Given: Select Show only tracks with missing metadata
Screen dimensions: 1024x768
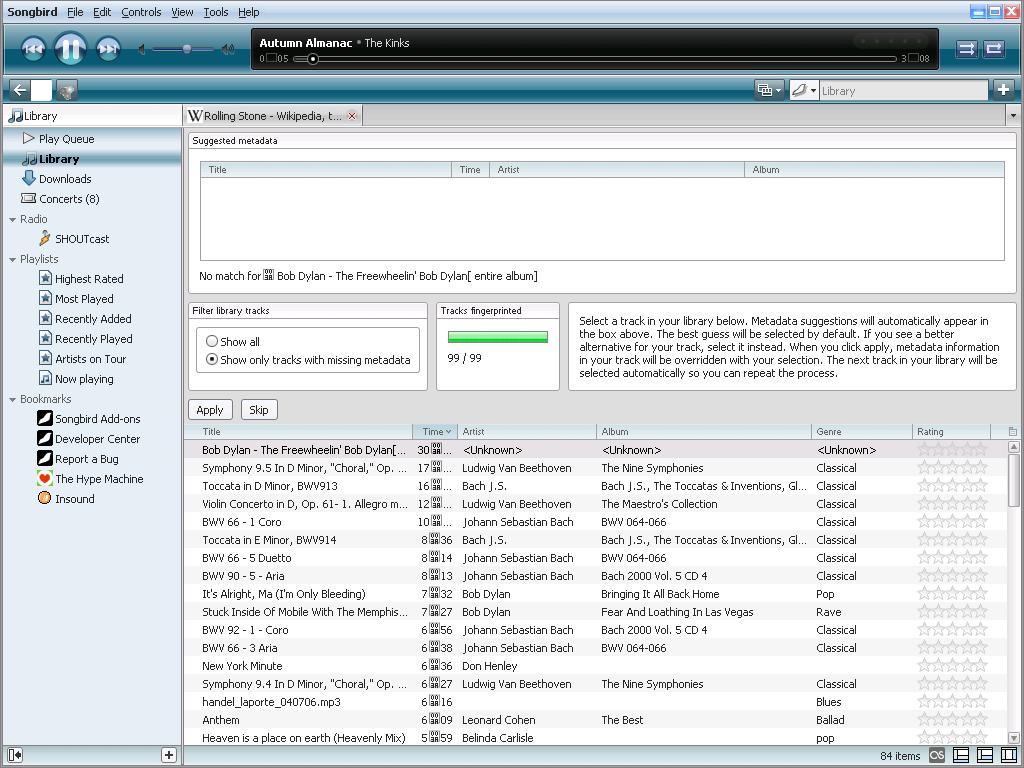Looking at the screenshot, I should [212, 359].
